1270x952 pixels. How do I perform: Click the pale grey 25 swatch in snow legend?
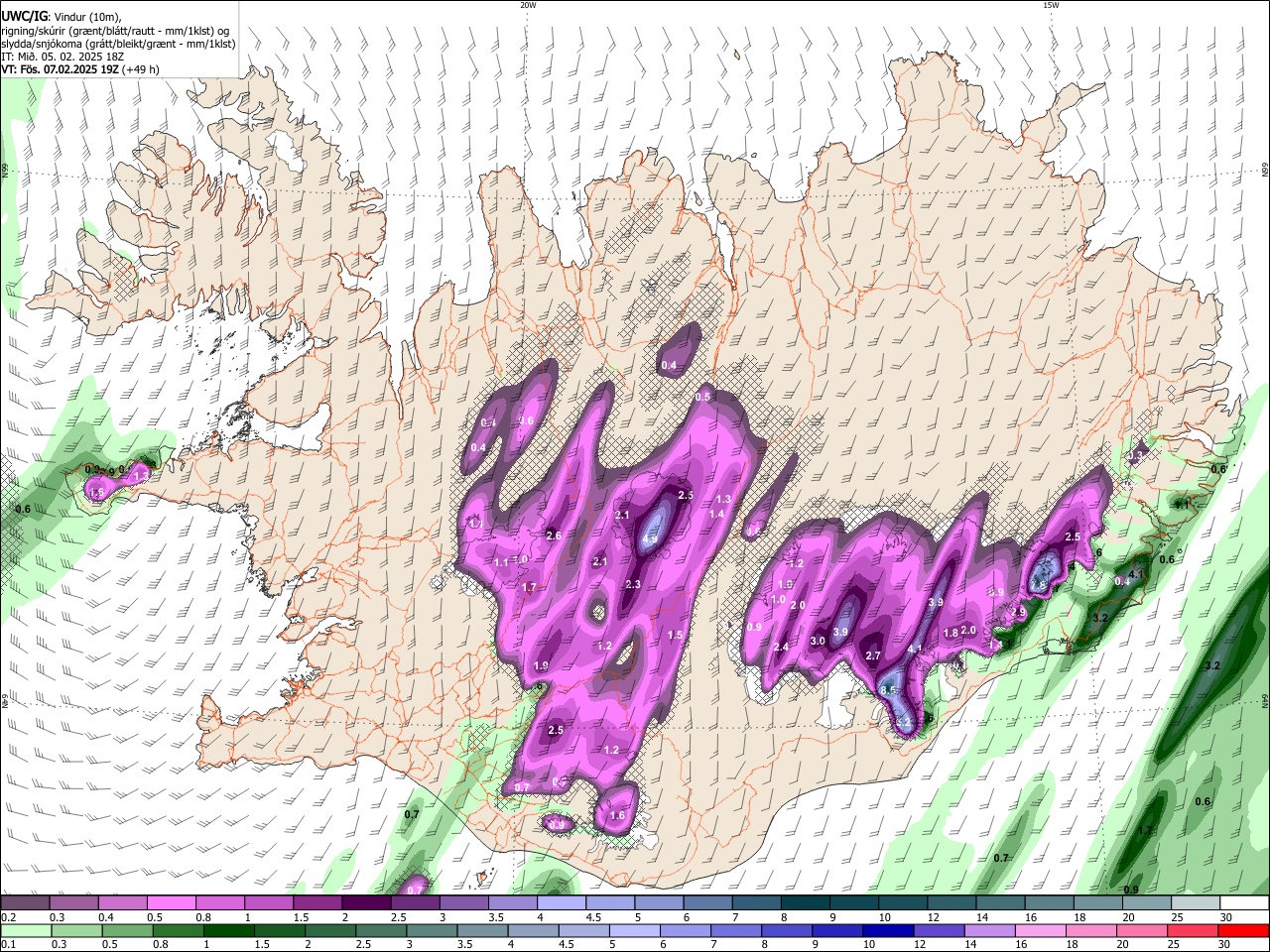coord(1194,903)
